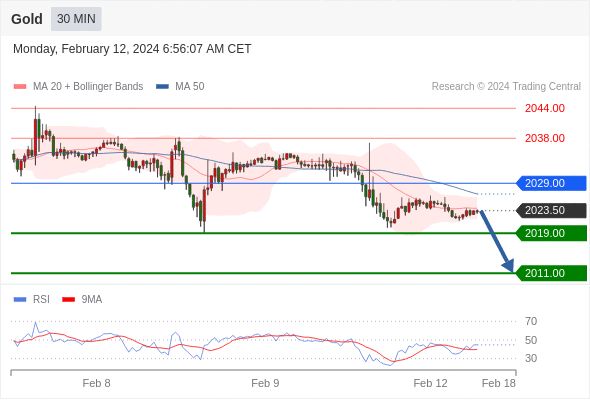Click the blue MA 50 color swatch

click(x=163, y=87)
